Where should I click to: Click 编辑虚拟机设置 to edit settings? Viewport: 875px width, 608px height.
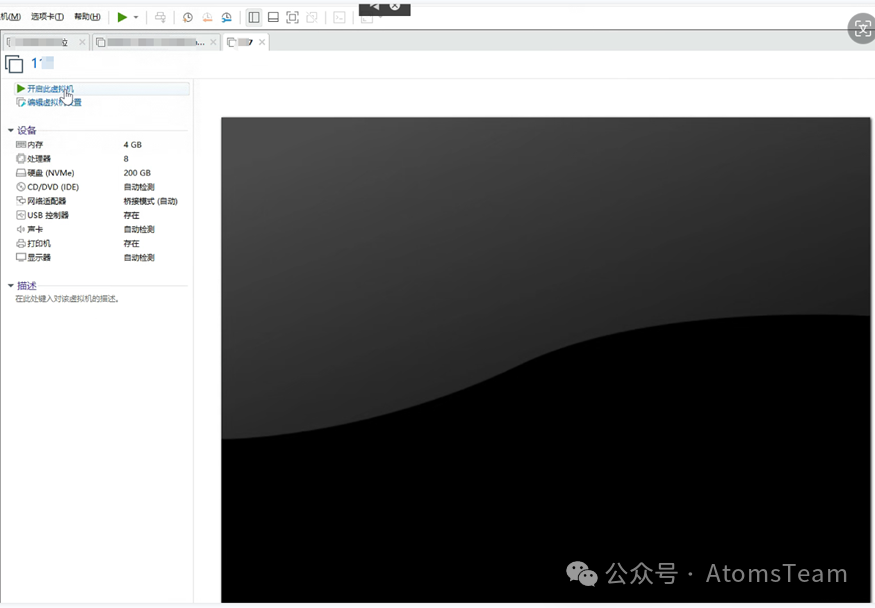point(54,102)
